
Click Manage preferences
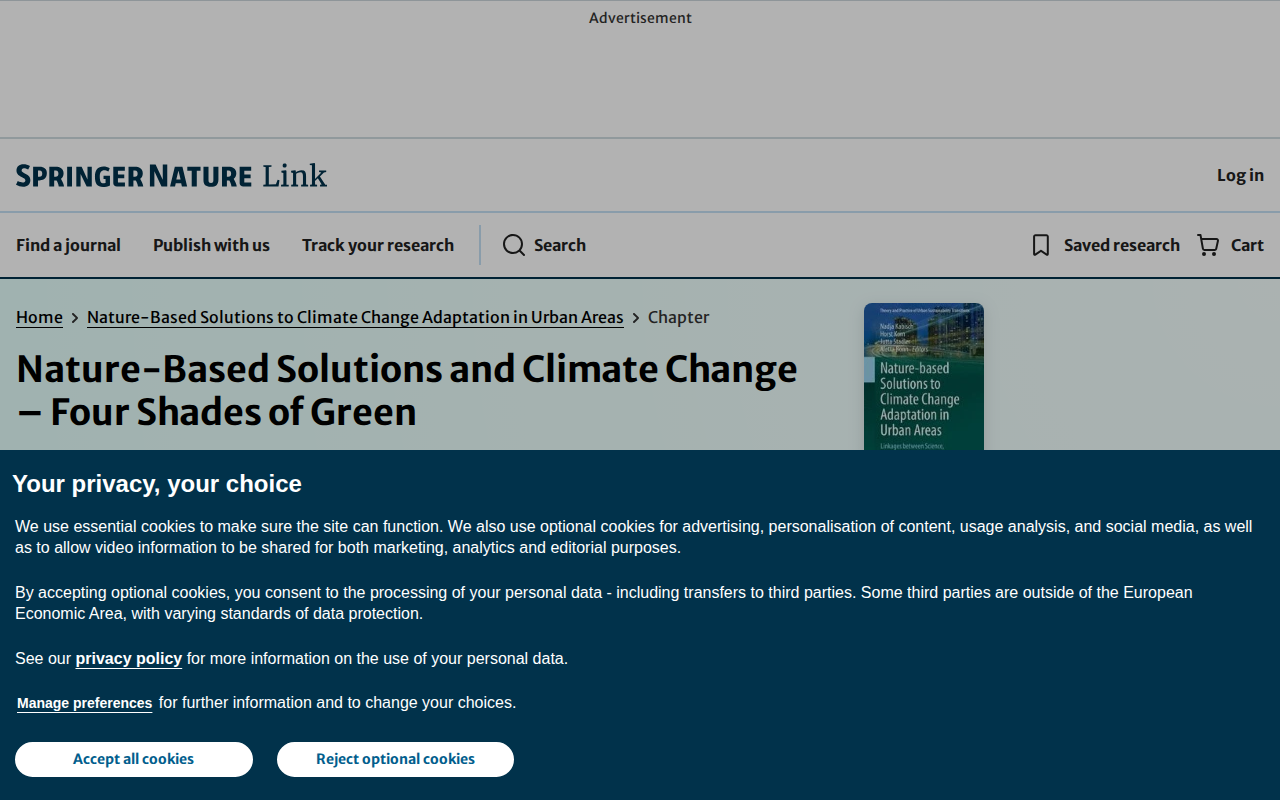[85, 703]
